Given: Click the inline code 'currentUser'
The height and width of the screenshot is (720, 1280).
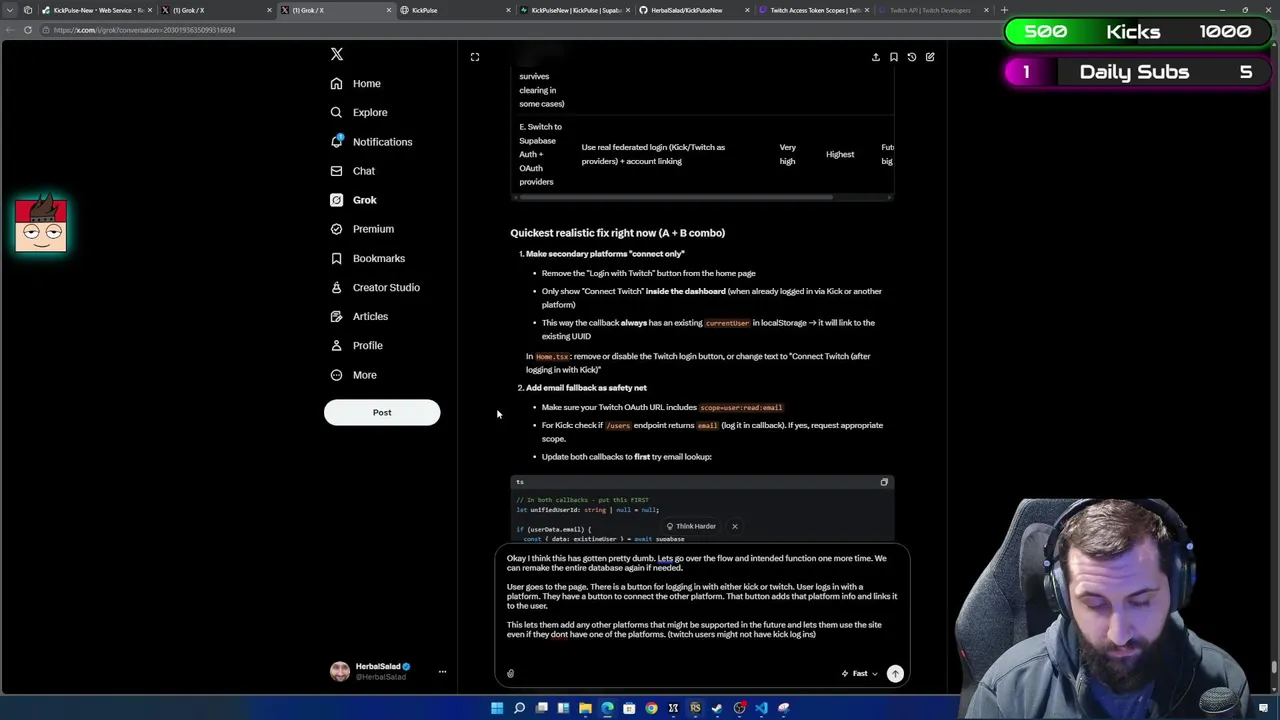Looking at the screenshot, I should [727, 323].
